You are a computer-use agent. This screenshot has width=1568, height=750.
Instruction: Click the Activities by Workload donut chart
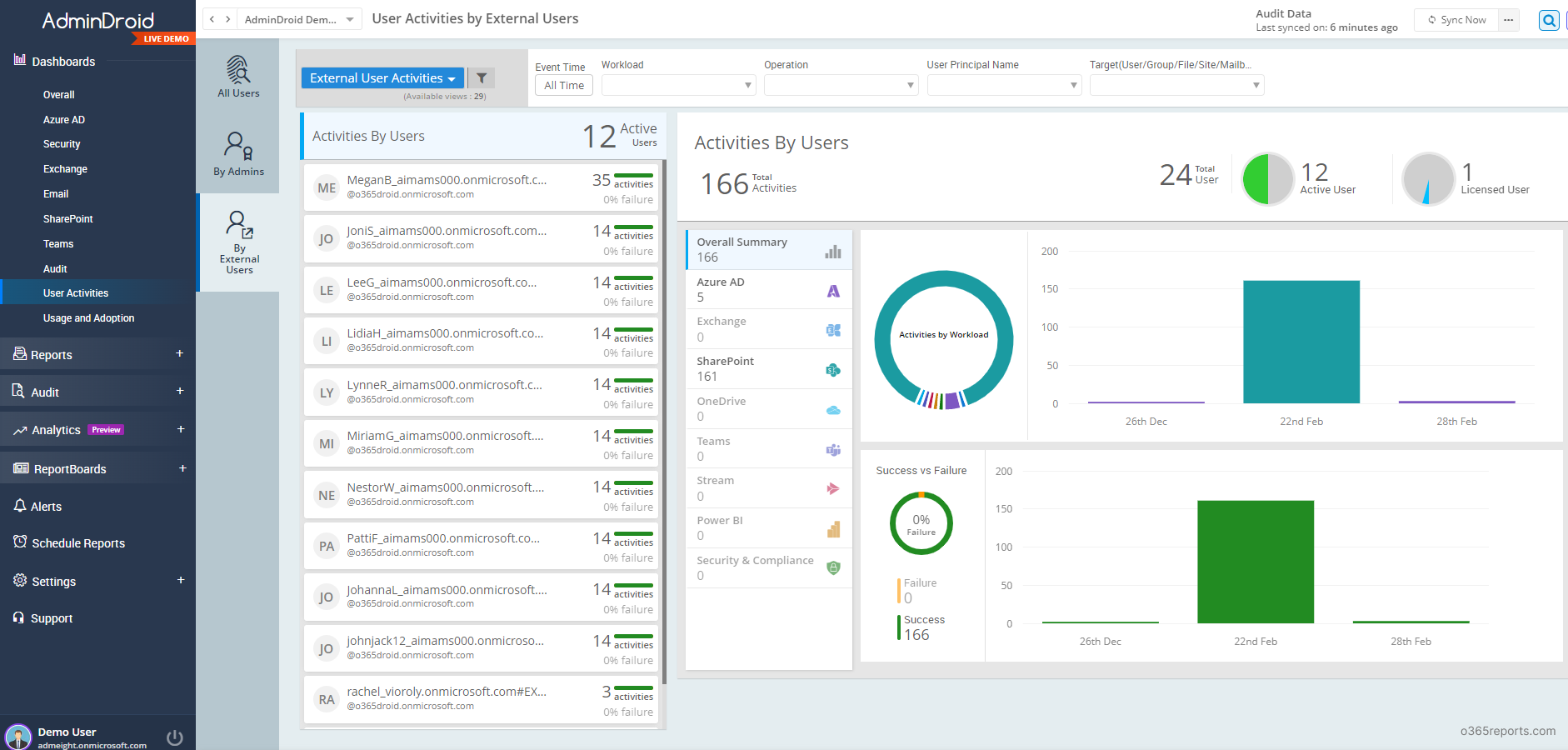(x=944, y=340)
